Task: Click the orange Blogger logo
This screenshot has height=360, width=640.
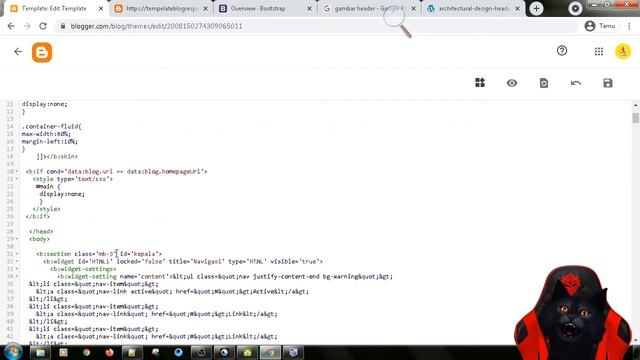Action: pos(42,52)
